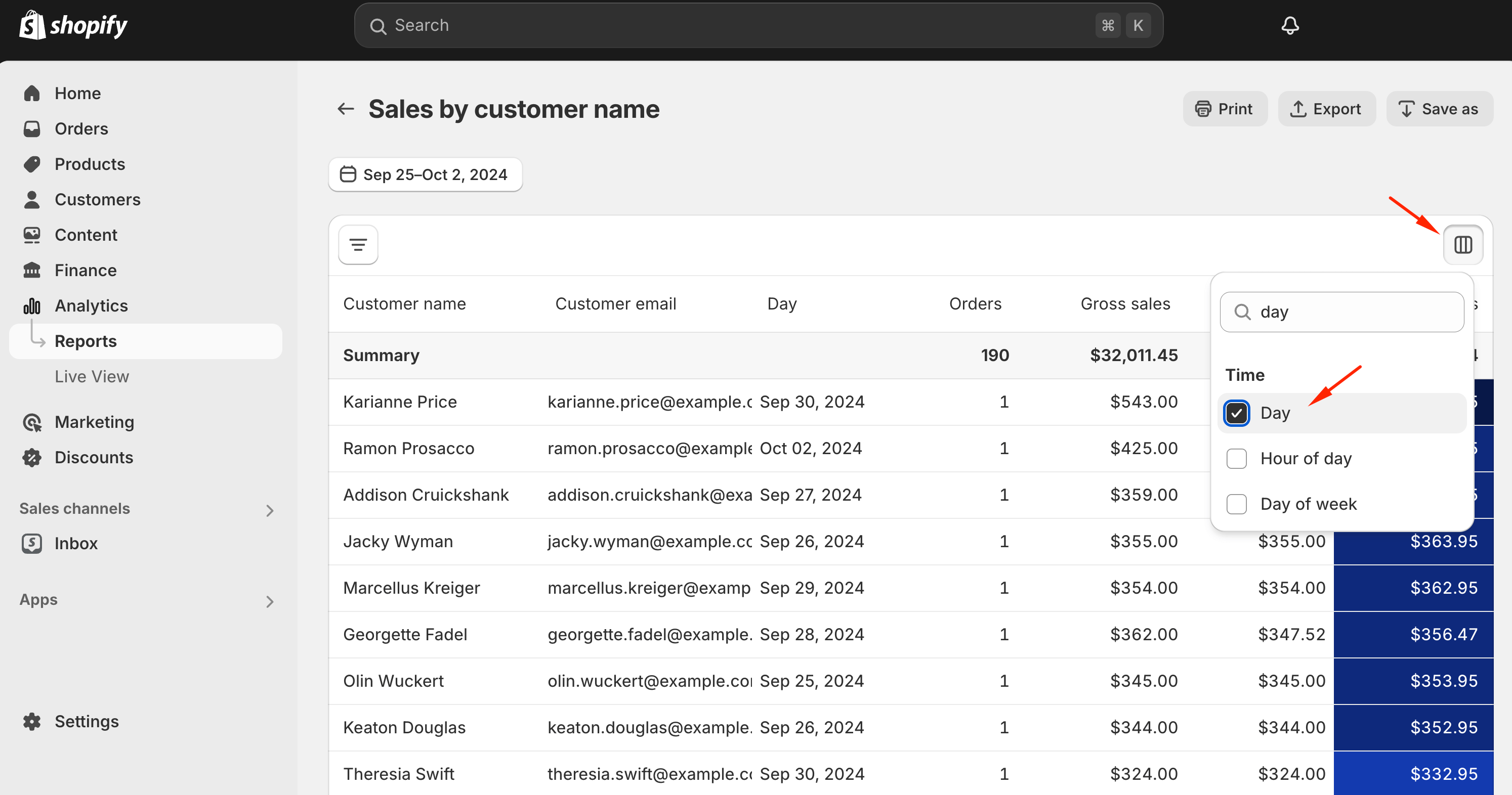Search for day in column filter
The height and width of the screenshot is (795, 1512).
point(1345,311)
